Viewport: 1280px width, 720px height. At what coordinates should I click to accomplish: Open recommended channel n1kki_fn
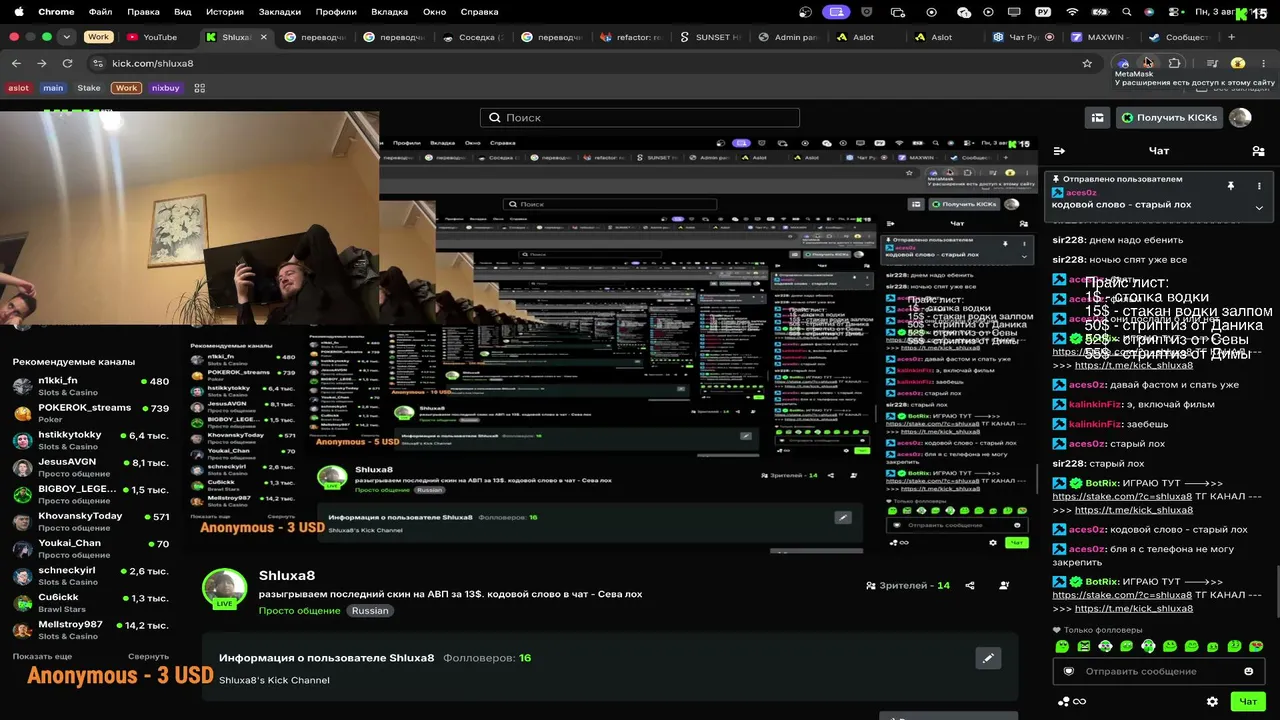point(90,386)
